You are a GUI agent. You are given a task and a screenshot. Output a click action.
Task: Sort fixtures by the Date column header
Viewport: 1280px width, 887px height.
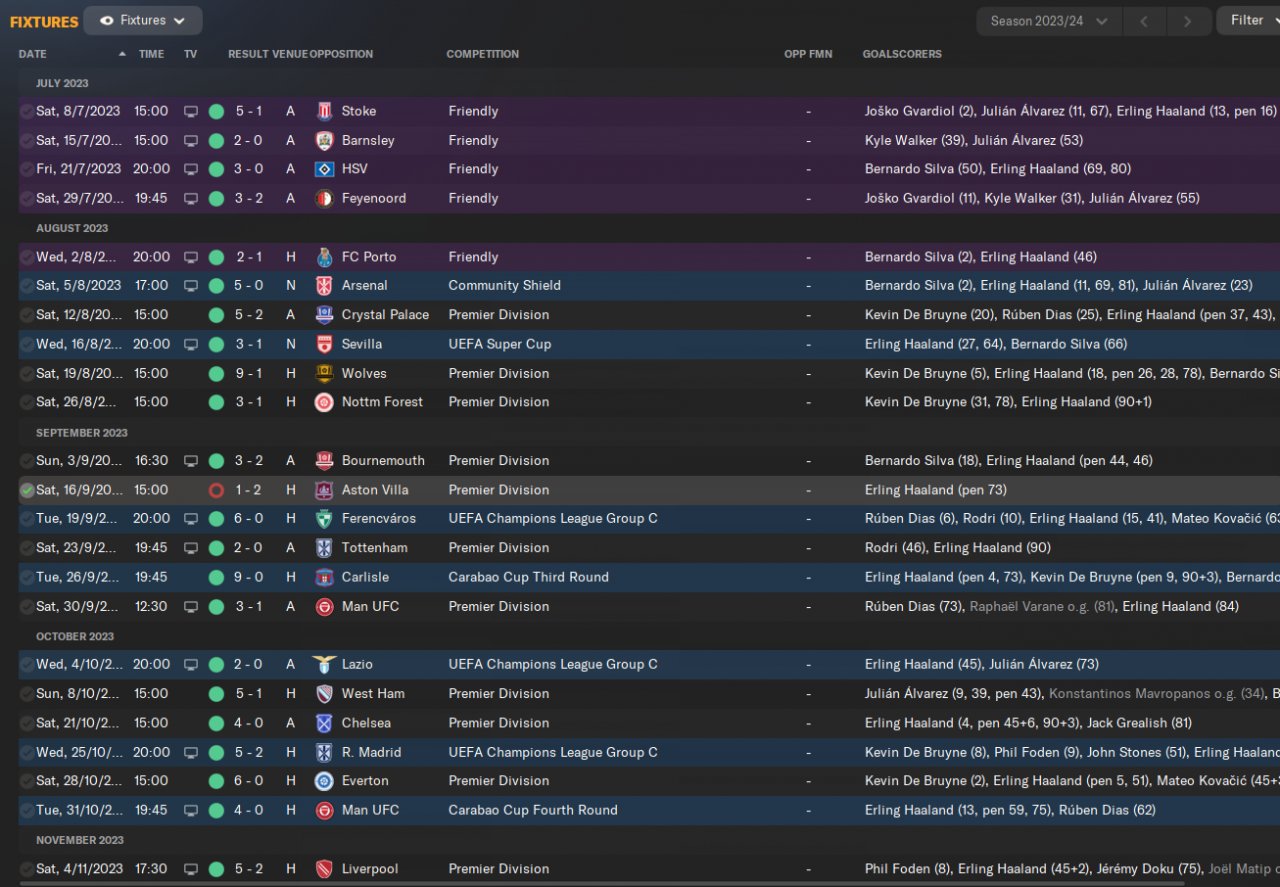pyautogui.click(x=33, y=54)
